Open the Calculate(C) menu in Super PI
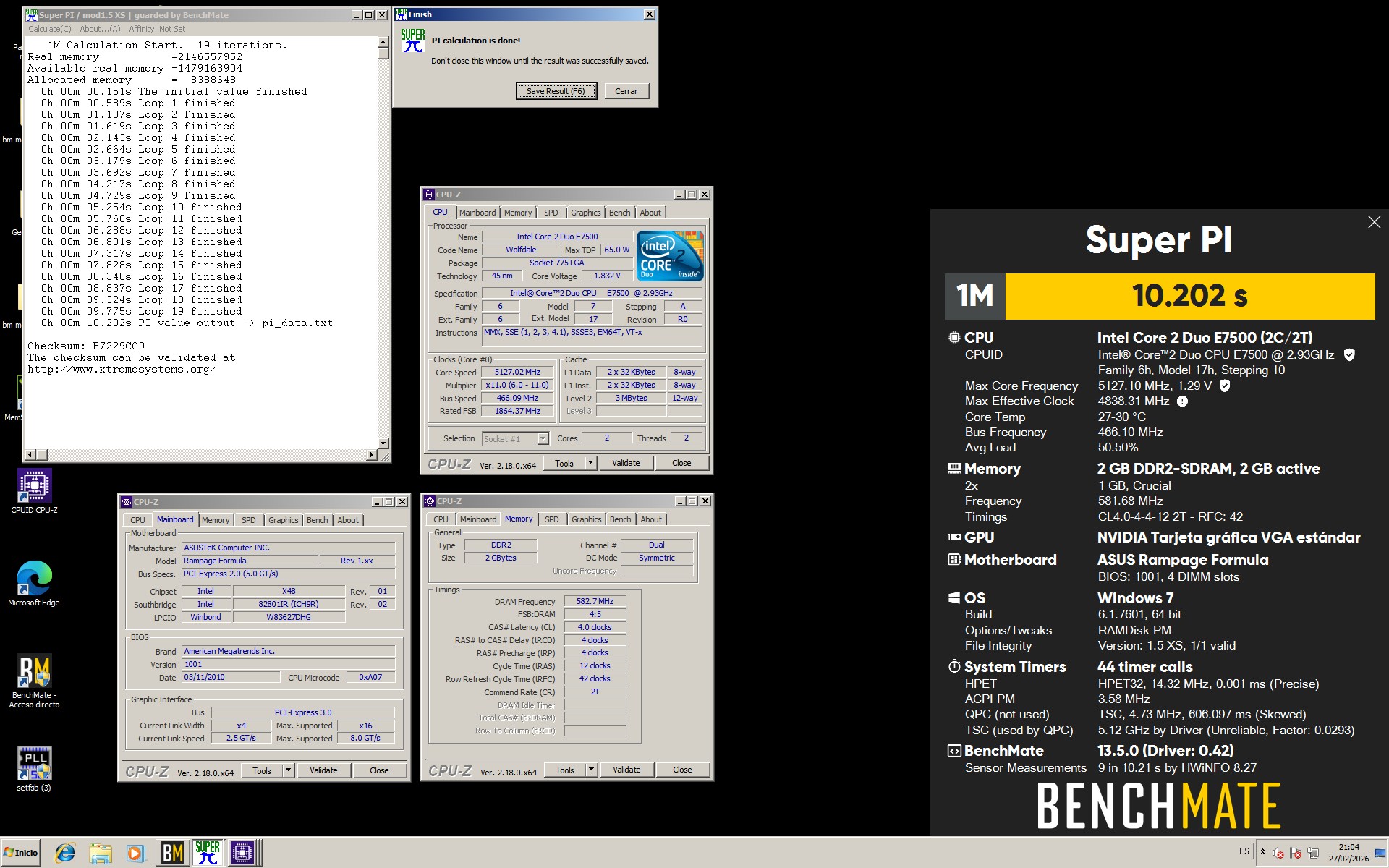 [49, 29]
